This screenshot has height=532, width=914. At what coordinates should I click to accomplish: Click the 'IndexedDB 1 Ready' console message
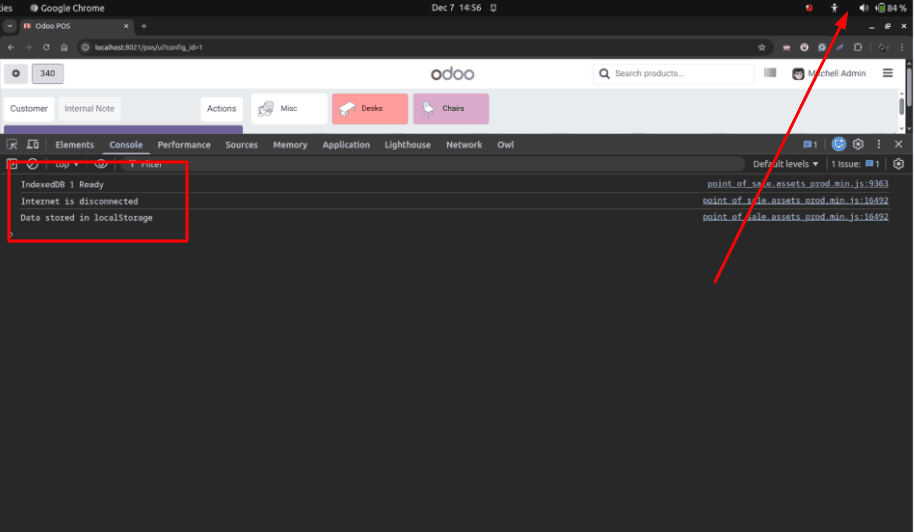(62, 184)
